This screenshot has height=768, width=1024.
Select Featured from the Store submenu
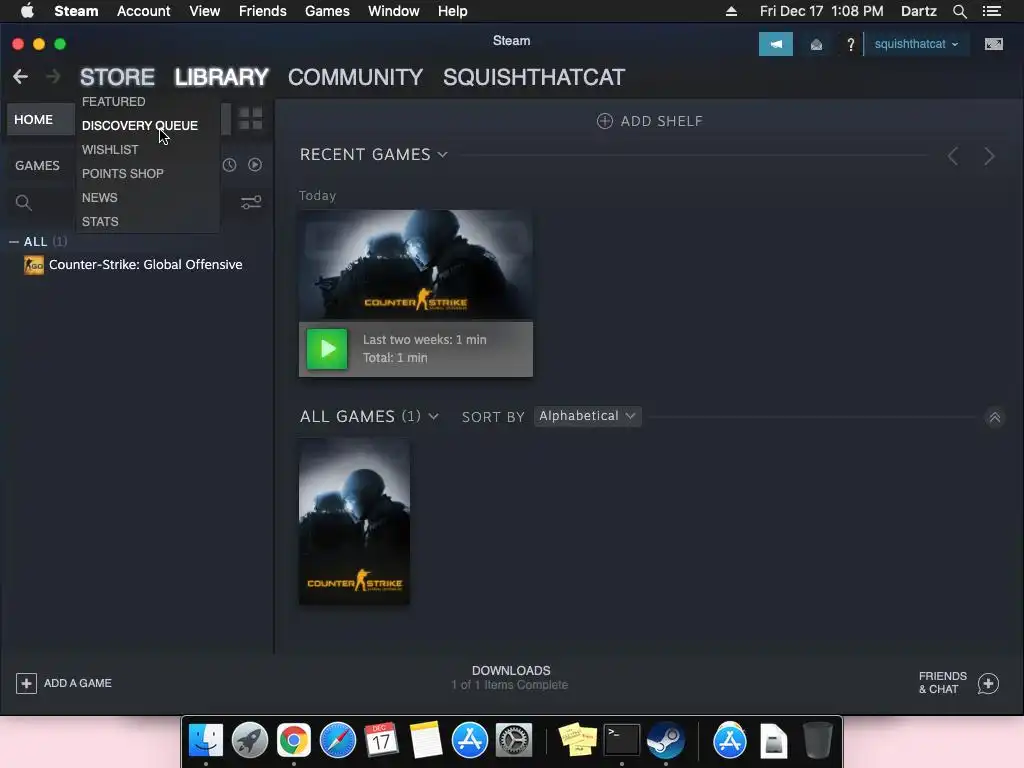click(114, 102)
